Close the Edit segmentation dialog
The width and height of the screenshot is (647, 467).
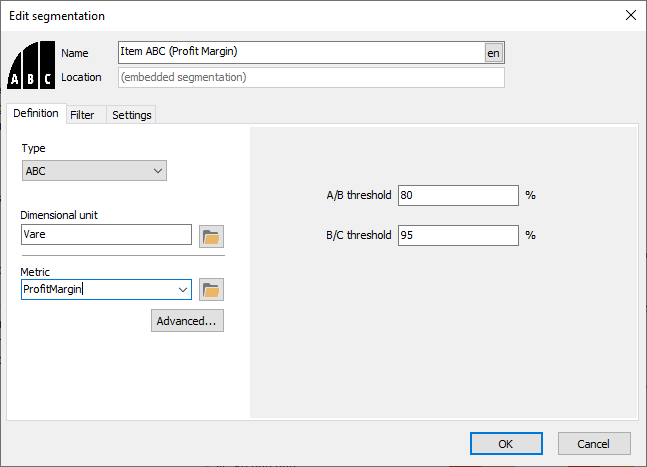tap(630, 15)
